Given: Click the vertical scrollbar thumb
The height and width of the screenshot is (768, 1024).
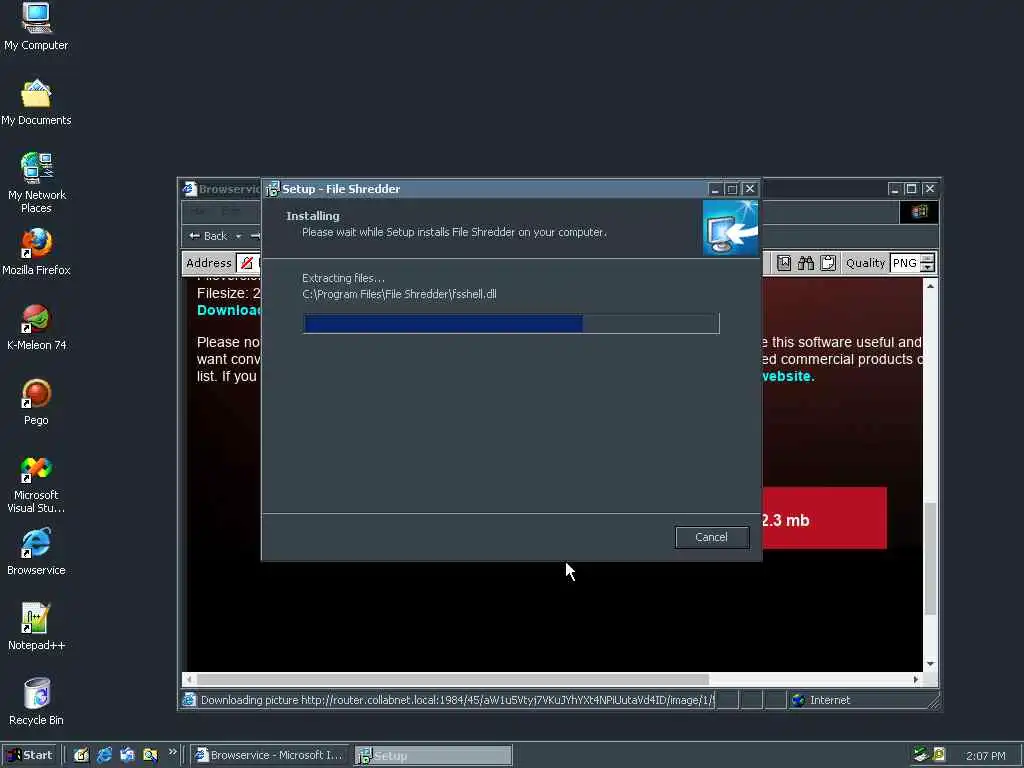Looking at the screenshot, I should pos(930,558).
